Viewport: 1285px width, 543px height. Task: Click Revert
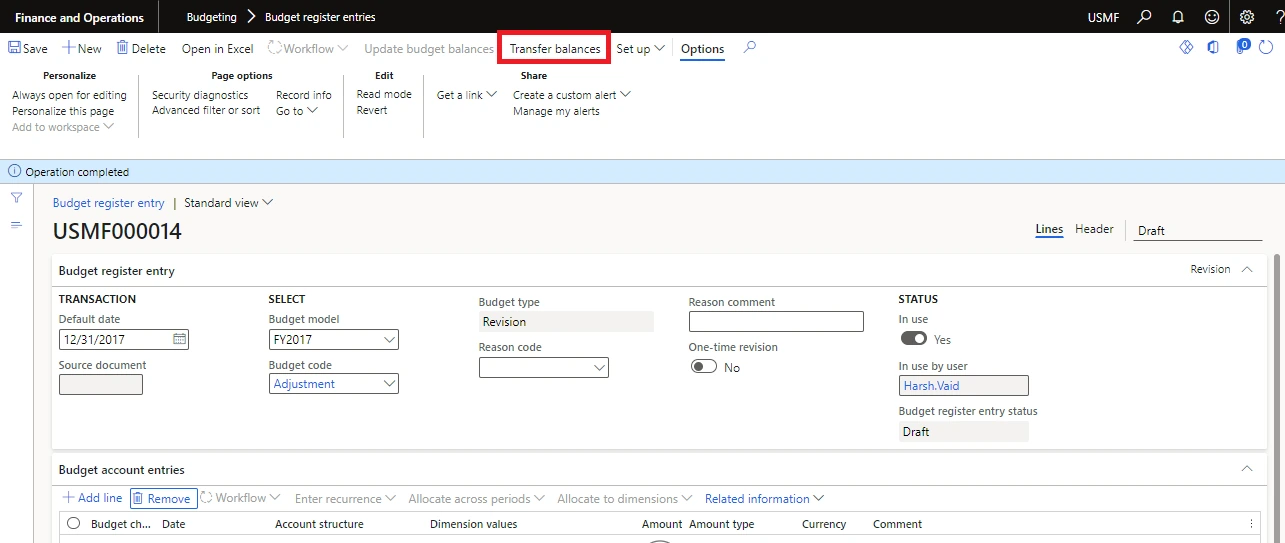click(x=372, y=110)
